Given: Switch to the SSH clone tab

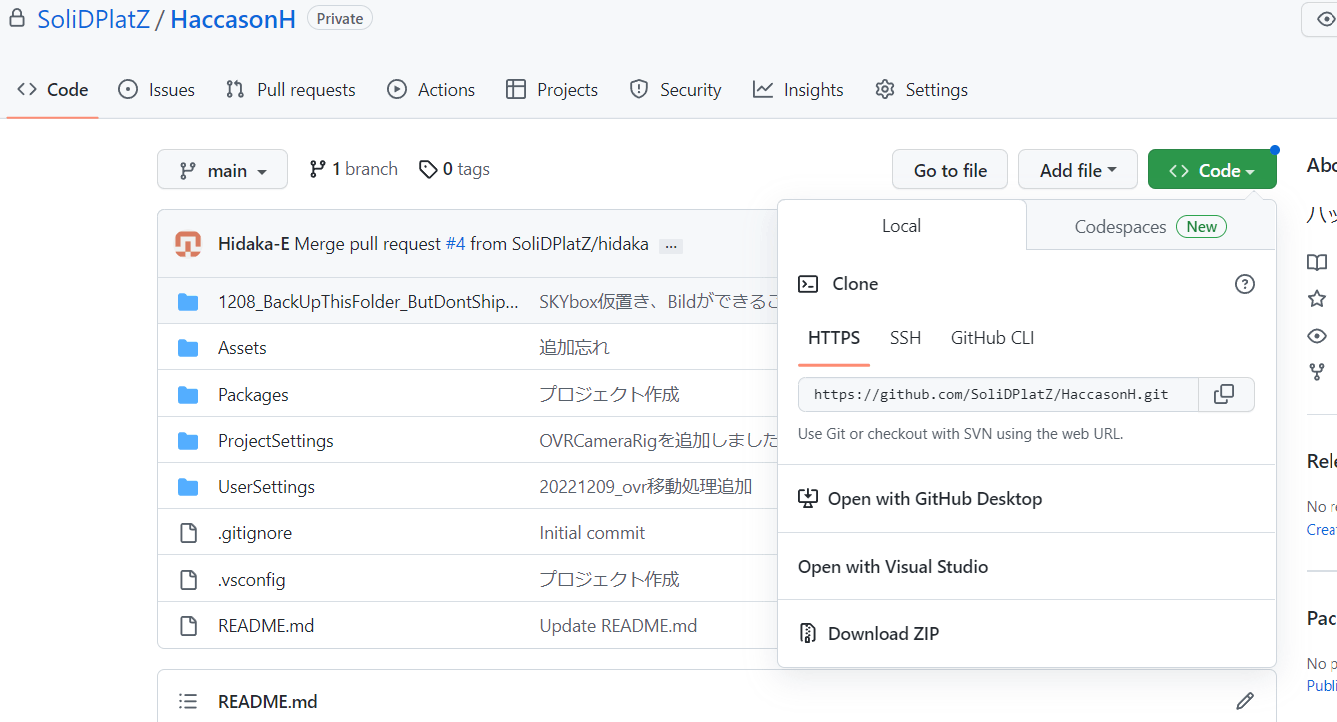Looking at the screenshot, I should tap(905, 338).
